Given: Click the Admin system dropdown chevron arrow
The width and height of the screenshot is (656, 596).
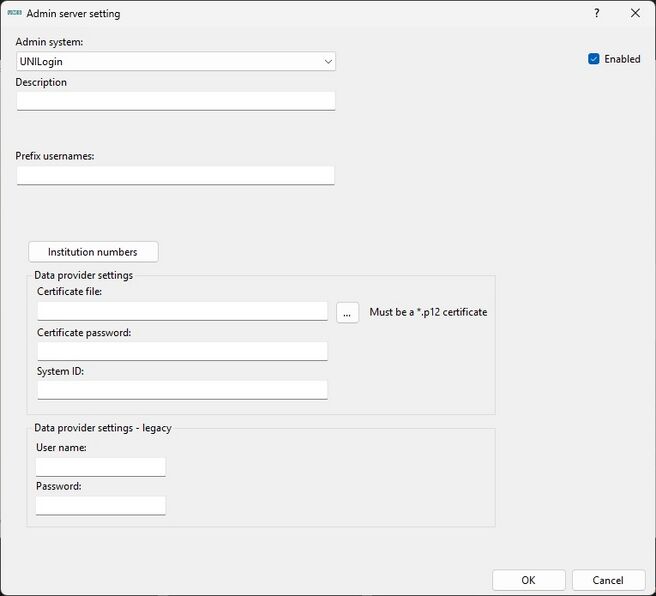Looking at the screenshot, I should [x=328, y=62].
